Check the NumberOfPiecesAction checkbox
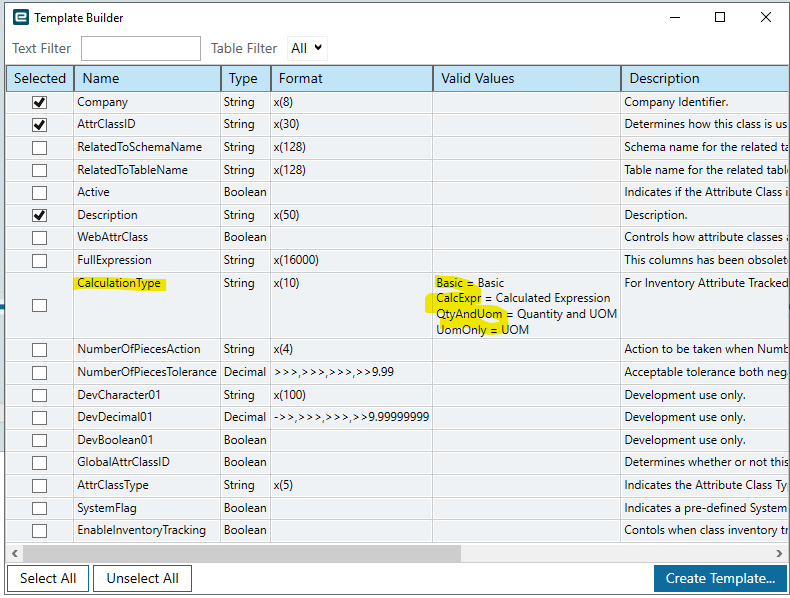790x598 pixels. point(39,350)
